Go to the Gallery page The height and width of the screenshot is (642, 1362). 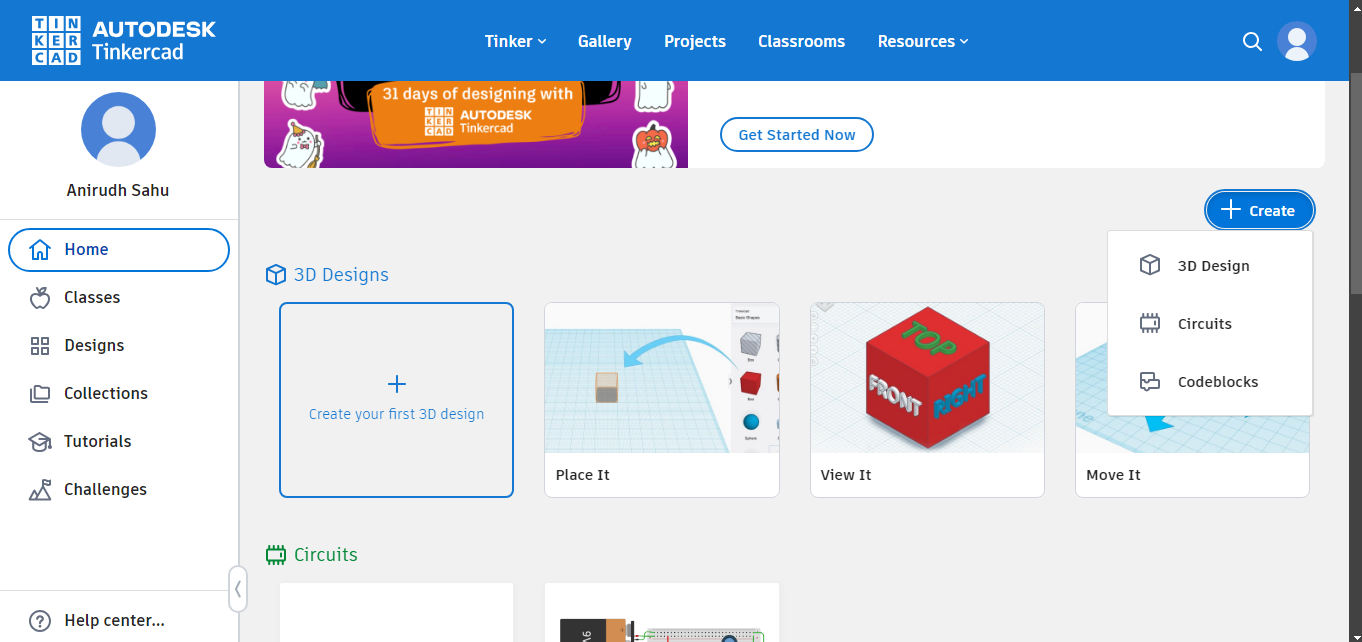(604, 41)
